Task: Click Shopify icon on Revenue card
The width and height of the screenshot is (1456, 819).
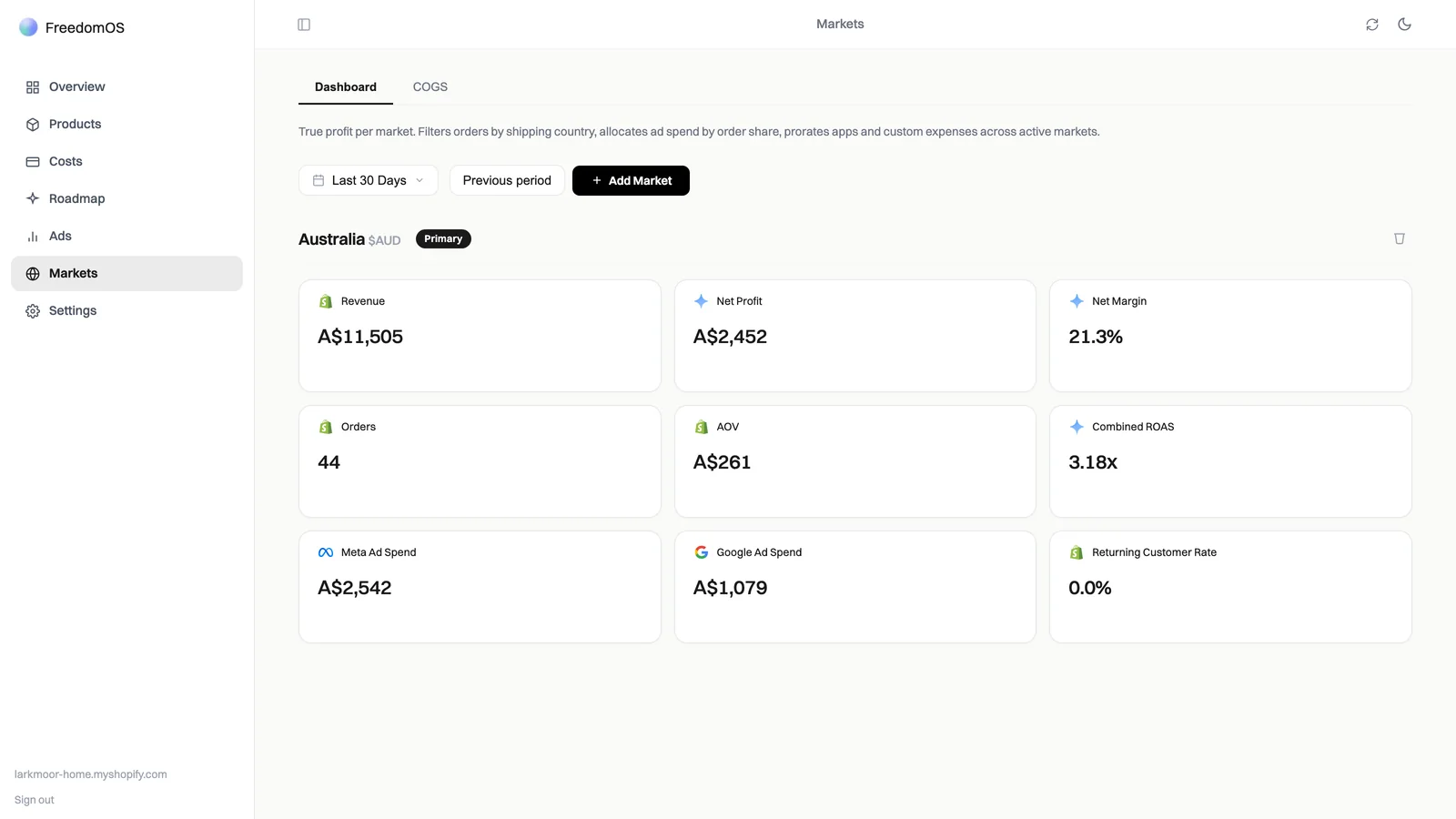Action: click(326, 301)
